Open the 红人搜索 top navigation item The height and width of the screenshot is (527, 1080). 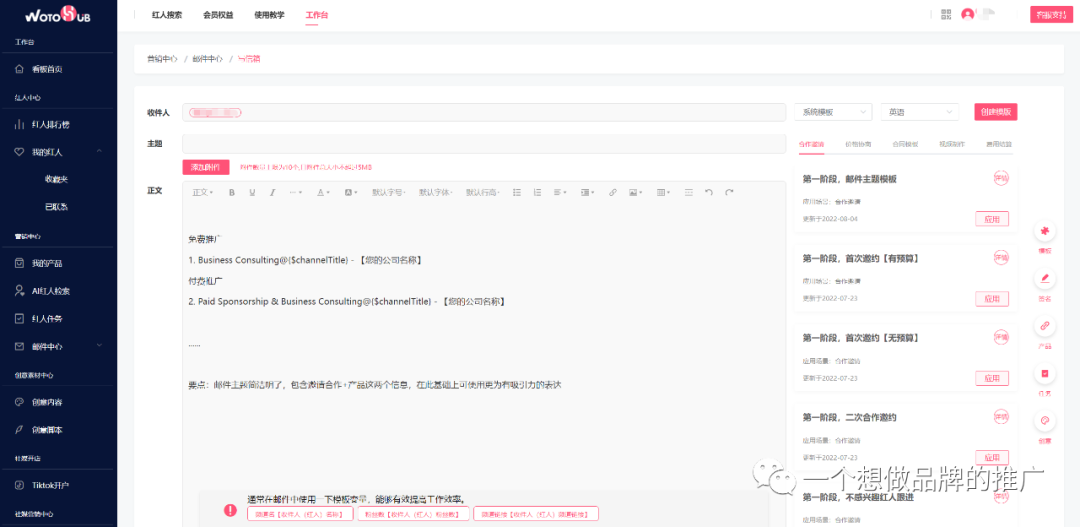click(x=167, y=14)
